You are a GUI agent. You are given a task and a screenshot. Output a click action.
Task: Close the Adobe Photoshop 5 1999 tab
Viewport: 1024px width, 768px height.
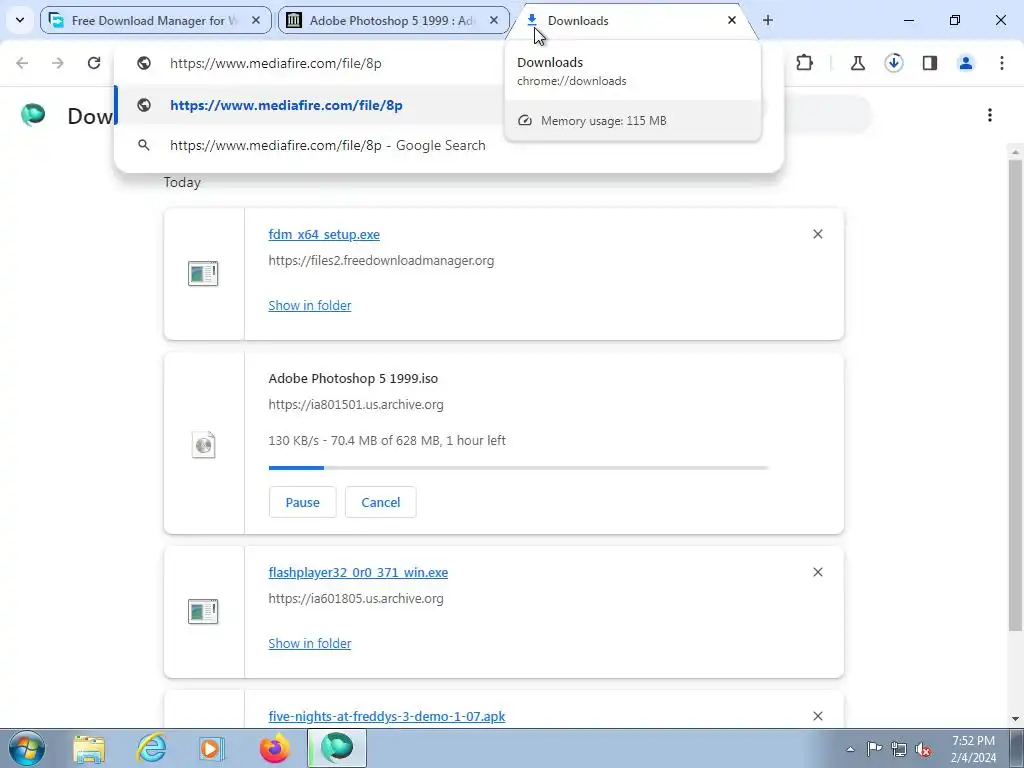coord(494,20)
